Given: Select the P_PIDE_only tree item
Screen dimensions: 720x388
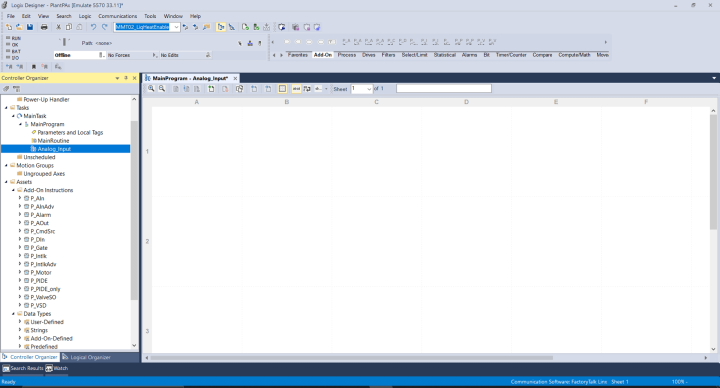Looking at the screenshot, I should point(45,289).
